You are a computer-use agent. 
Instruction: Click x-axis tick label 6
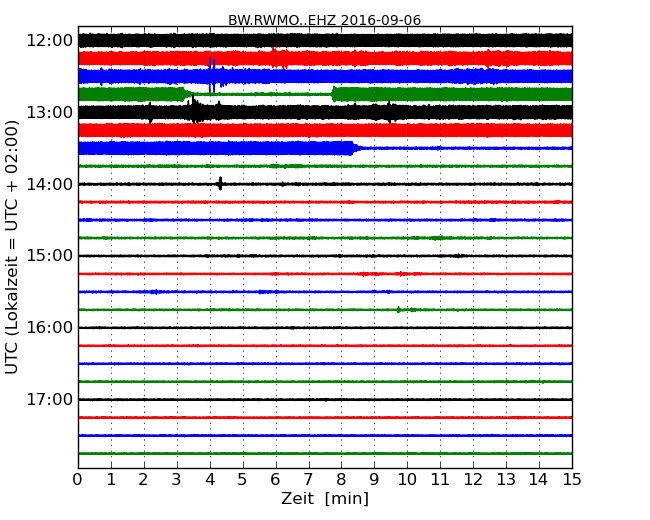275,480
